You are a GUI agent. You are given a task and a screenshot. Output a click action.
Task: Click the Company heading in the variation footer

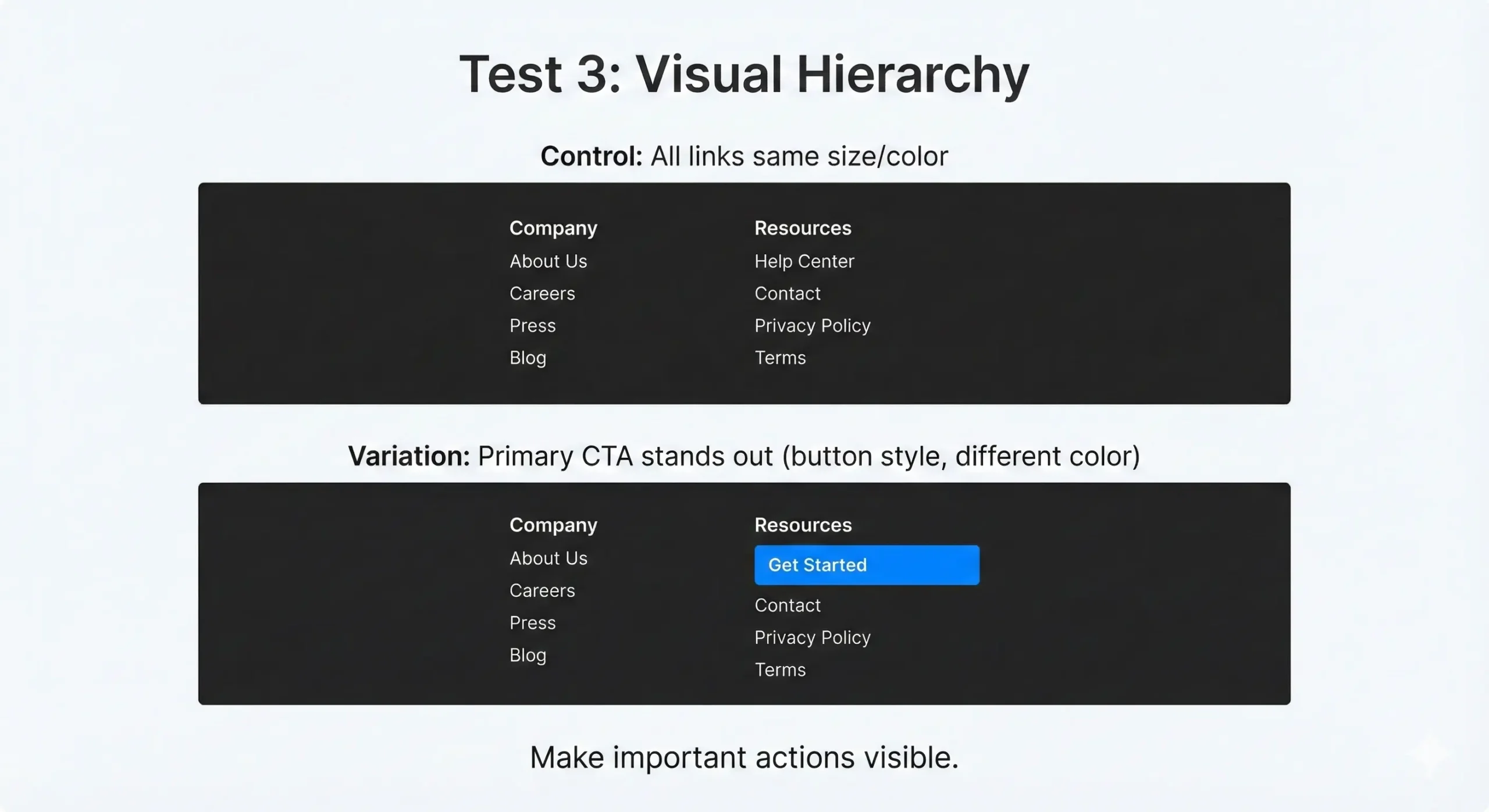click(553, 525)
